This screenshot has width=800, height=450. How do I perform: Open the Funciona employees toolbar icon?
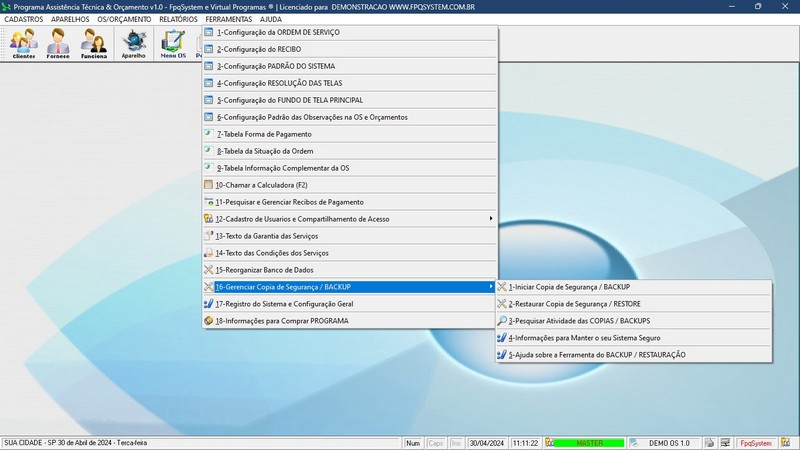pos(94,43)
